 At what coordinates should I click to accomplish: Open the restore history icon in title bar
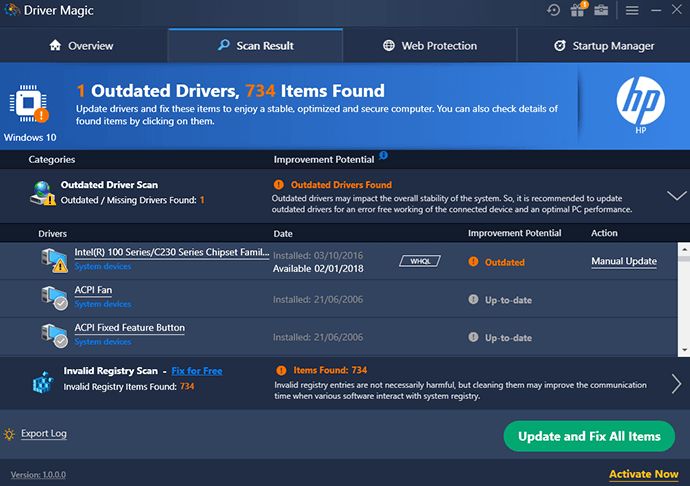click(554, 10)
